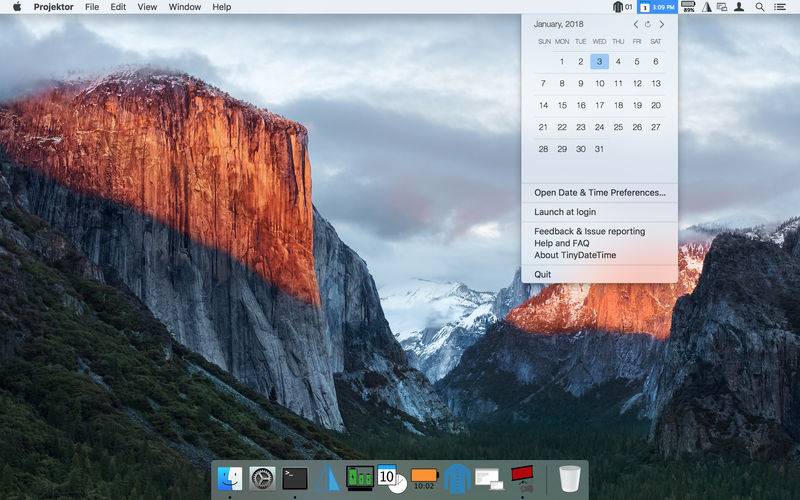Go to next month in calendar
Viewport: 800px width, 500px height.
[662, 24]
